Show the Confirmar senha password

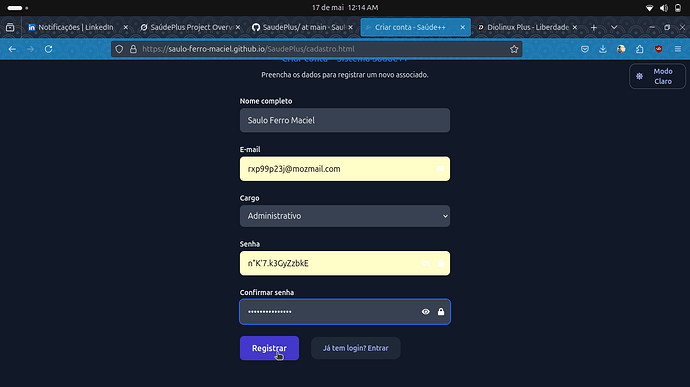tap(426, 312)
